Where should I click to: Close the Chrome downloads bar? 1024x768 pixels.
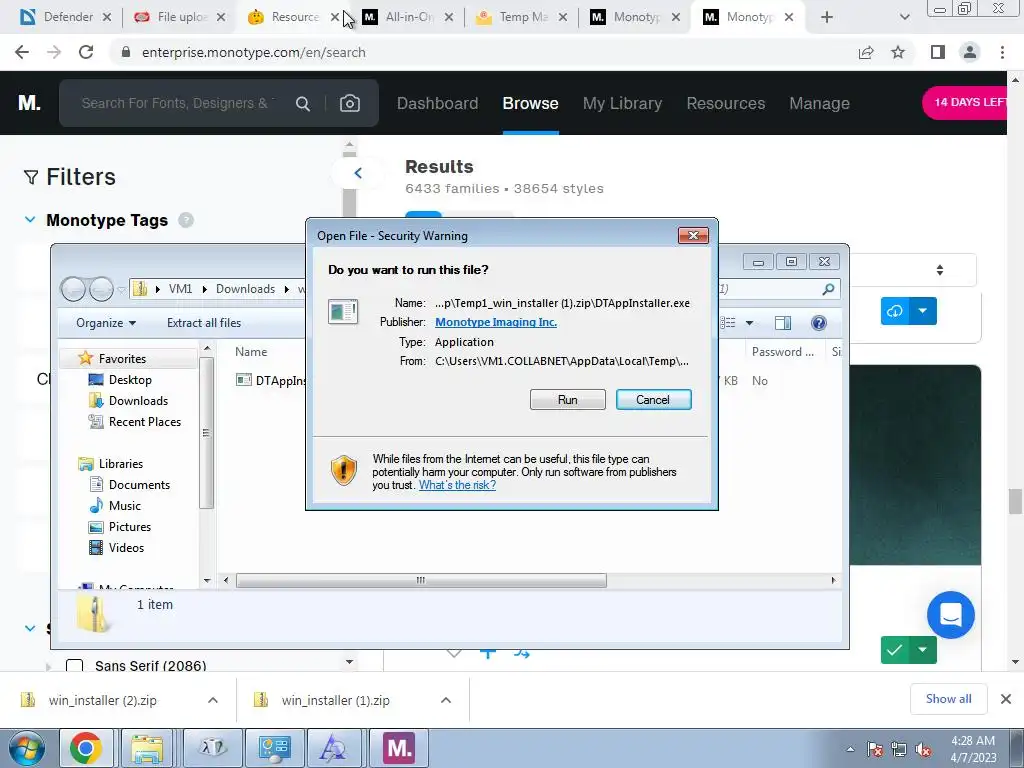point(1006,699)
